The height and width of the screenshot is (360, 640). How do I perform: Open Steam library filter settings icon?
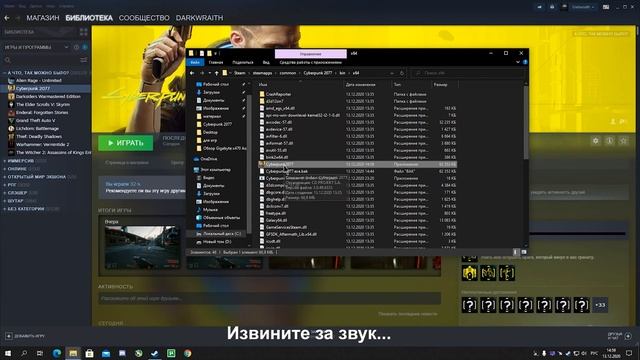tap(84, 60)
